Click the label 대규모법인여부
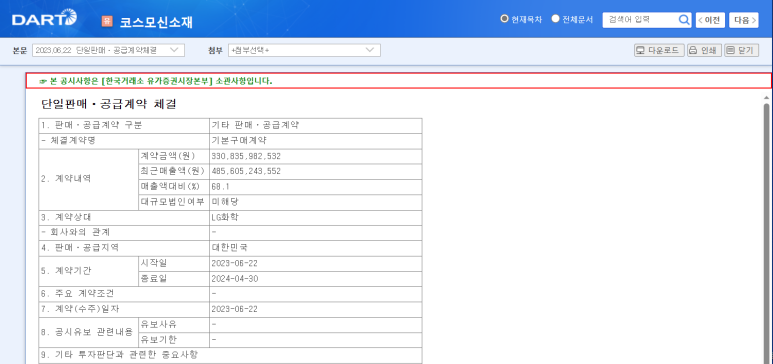Viewport: 773px width, 364px height. [x=172, y=202]
